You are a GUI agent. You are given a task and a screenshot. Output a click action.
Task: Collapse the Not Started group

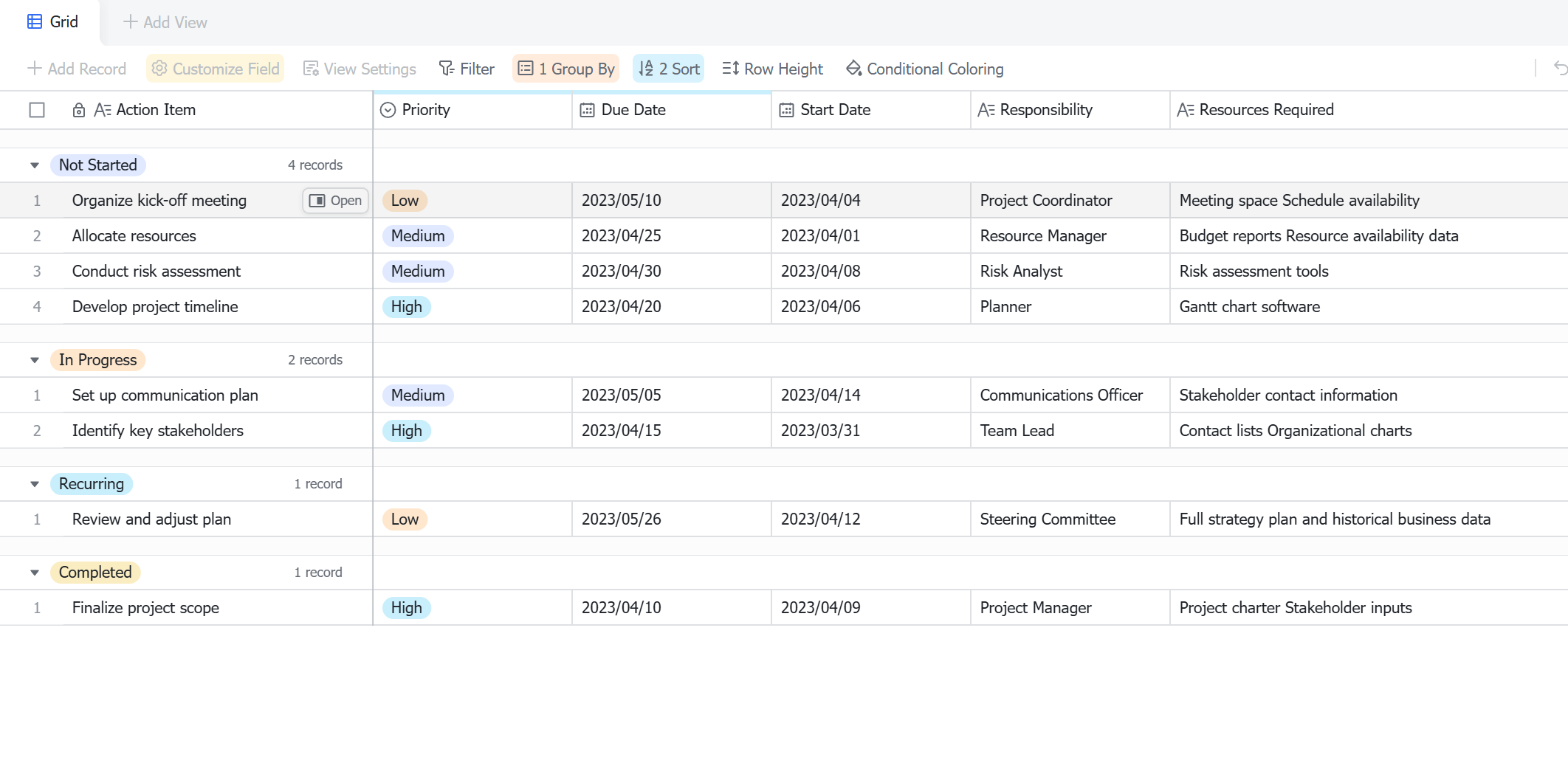tap(35, 165)
